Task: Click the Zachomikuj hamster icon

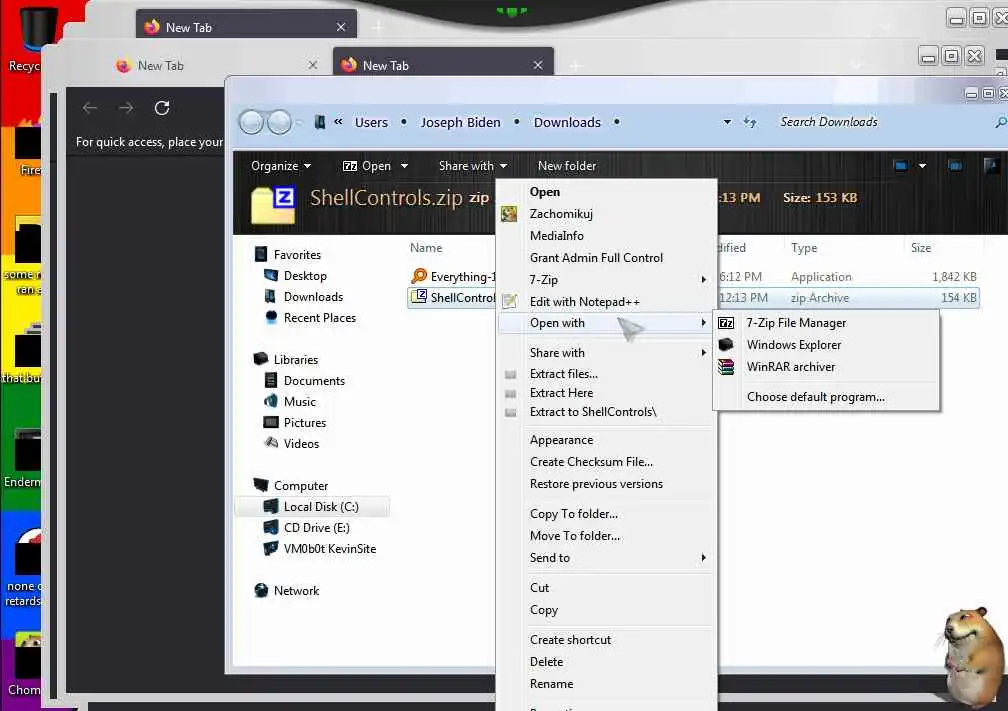Action: click(509, 214)
